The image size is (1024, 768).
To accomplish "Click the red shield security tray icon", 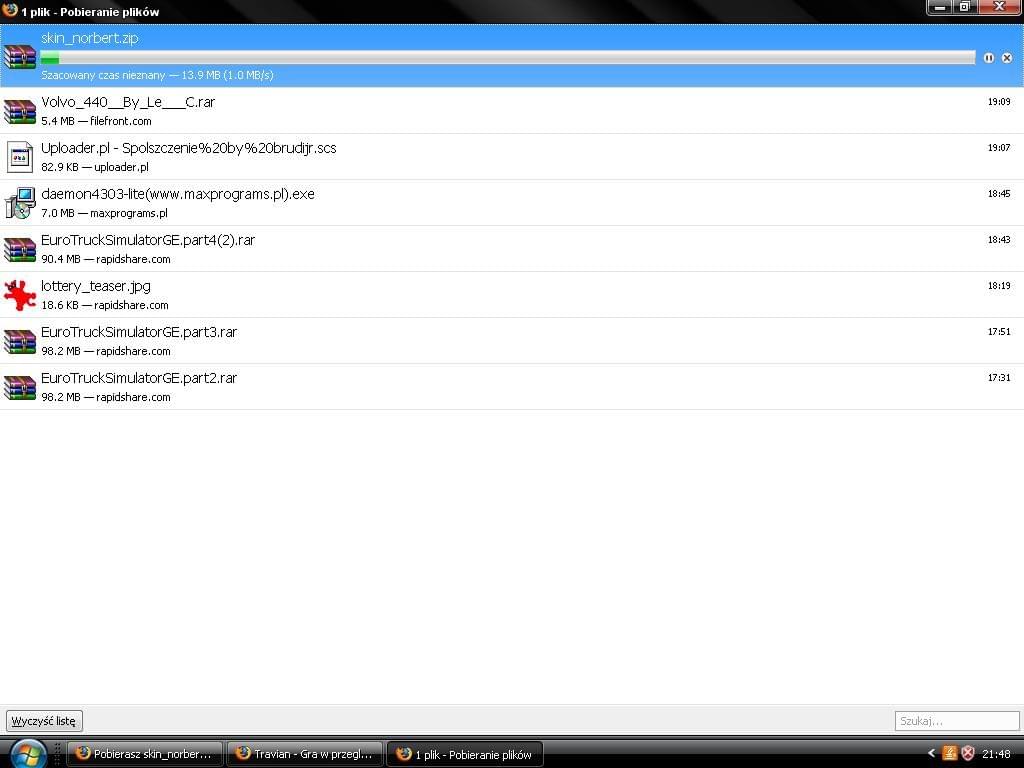I will coord(967,753).
